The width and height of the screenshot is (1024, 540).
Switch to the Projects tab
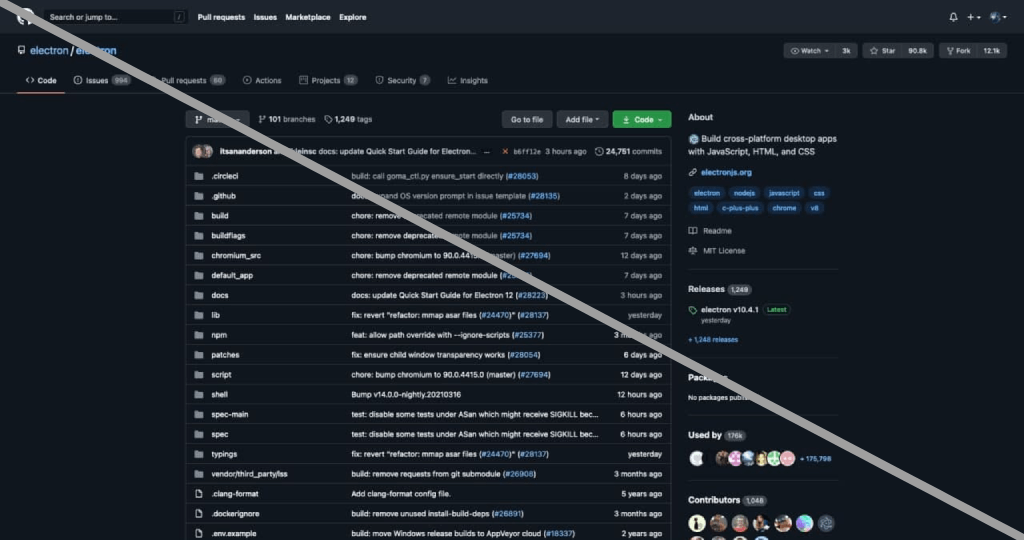click(328, 80)
